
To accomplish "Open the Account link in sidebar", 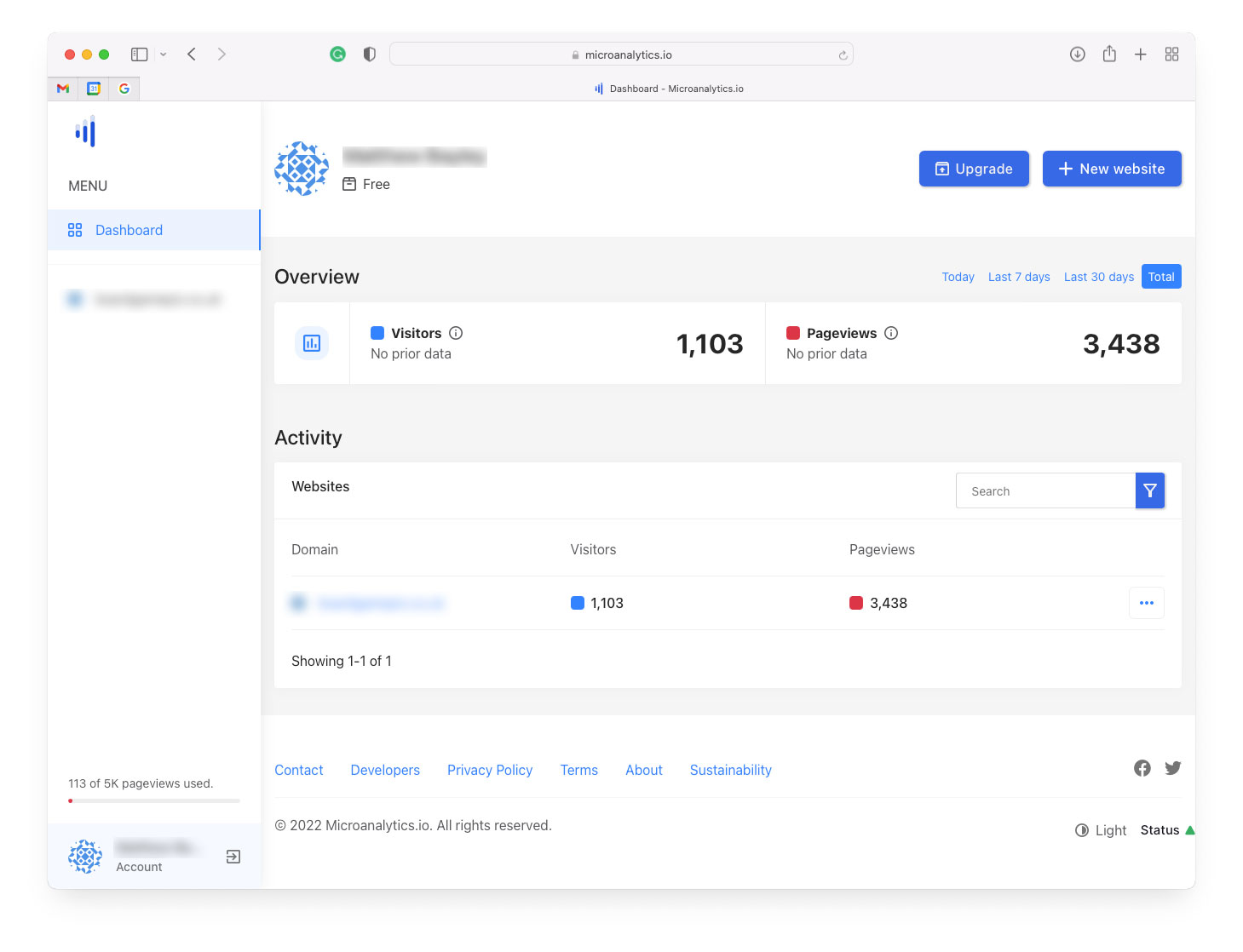I will click(x=139, y=867).
